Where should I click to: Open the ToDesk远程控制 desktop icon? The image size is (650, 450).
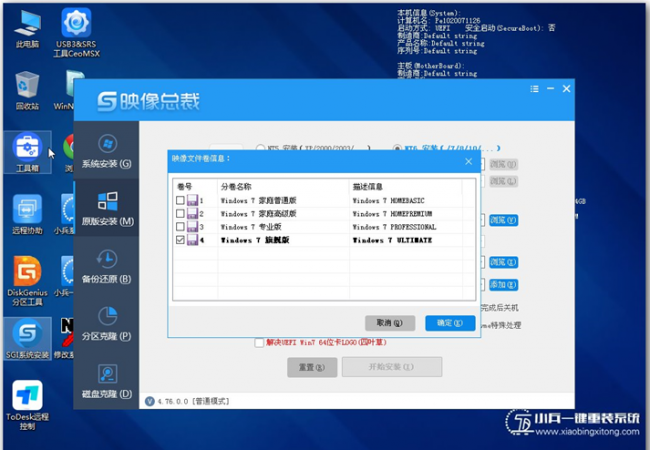coord(27,405)
